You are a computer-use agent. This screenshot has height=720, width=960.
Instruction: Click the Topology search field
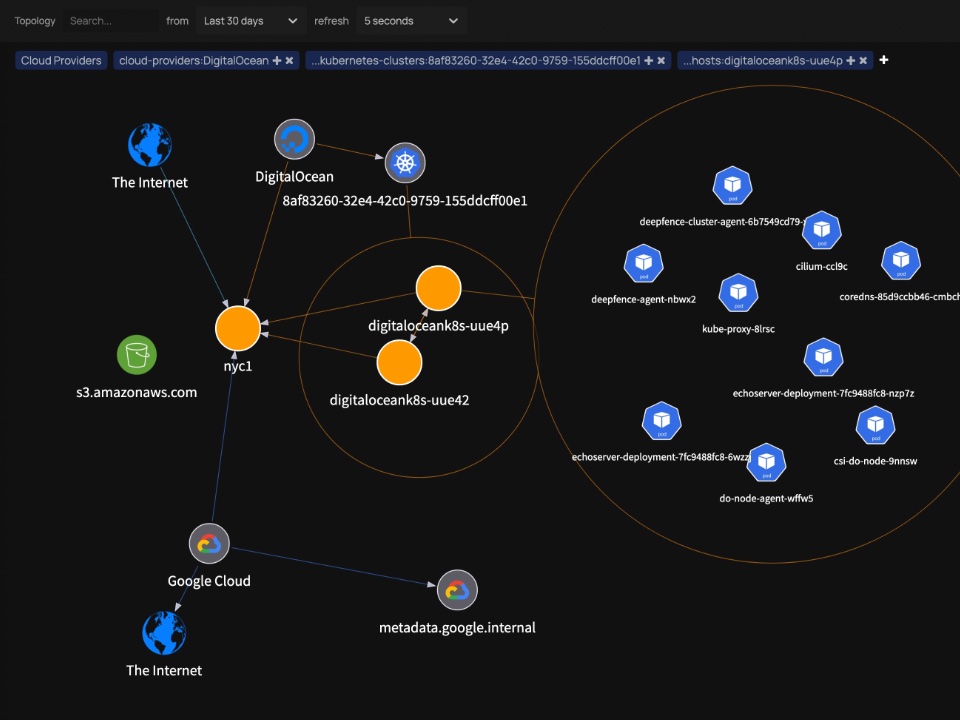[110, 21]
